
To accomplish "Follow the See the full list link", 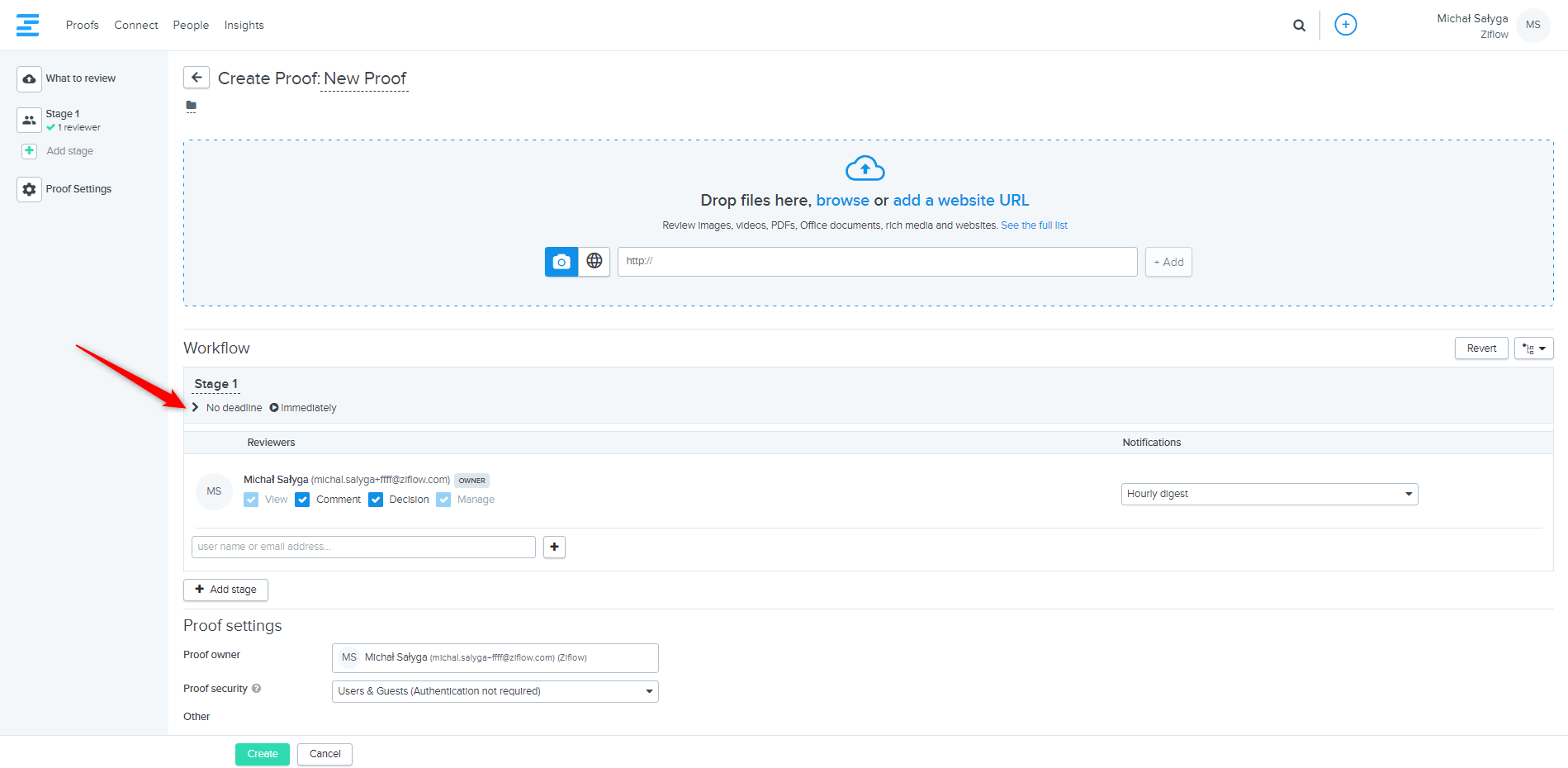I will tap(1034, 225).
